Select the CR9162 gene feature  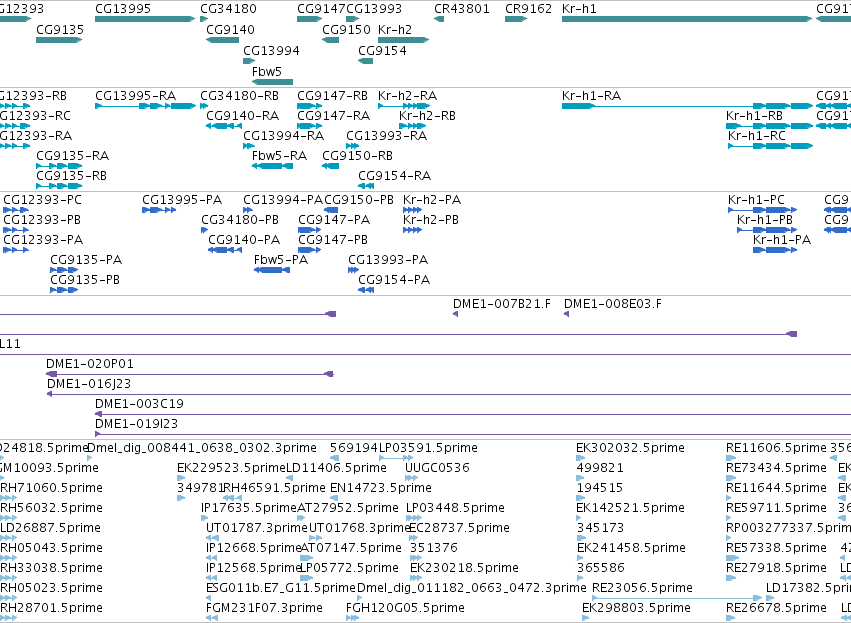click(516, 19)
